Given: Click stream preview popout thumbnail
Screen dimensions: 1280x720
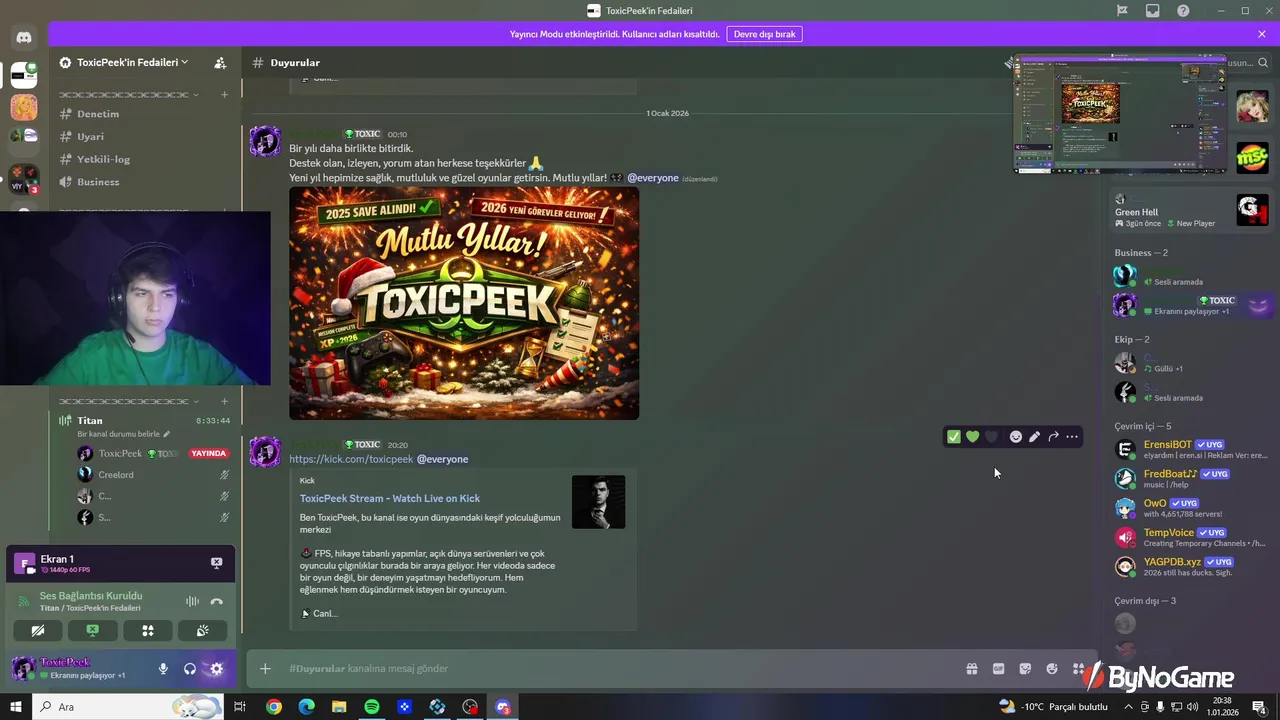Looking at the screenshot, I should (1120, 113).
